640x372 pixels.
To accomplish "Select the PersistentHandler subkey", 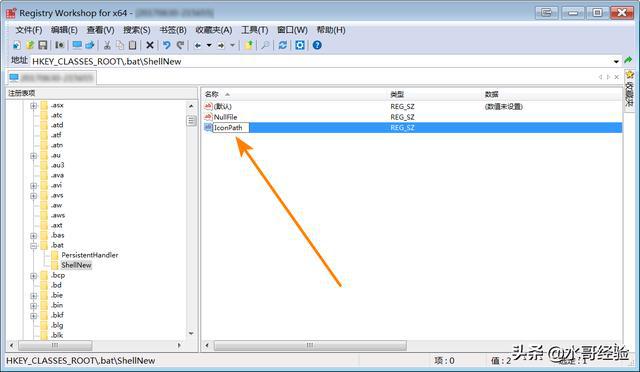I will [90, 255].
